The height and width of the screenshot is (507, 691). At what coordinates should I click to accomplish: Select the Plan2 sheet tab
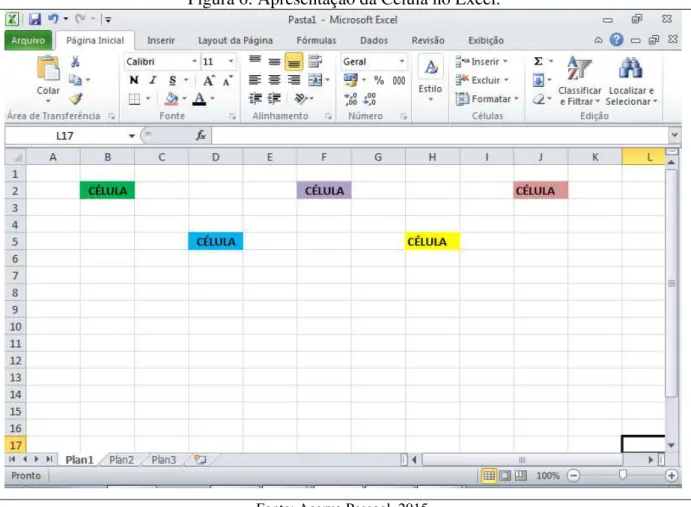tap(121, 460)
